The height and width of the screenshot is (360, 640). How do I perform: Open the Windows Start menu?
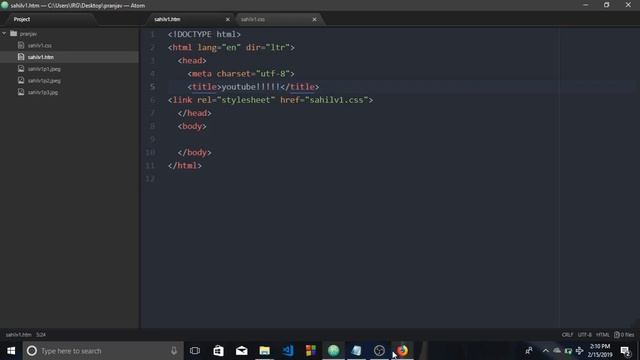11,351
